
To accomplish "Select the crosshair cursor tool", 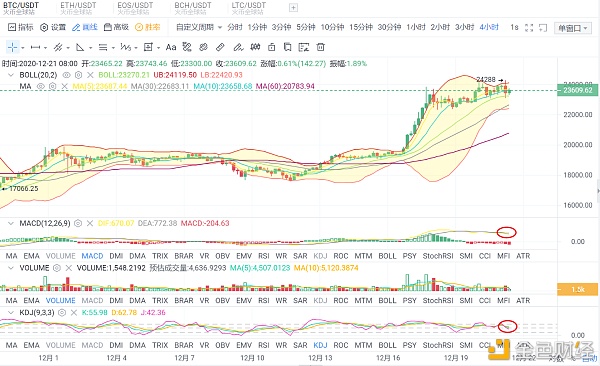I will tap(13, 47).
